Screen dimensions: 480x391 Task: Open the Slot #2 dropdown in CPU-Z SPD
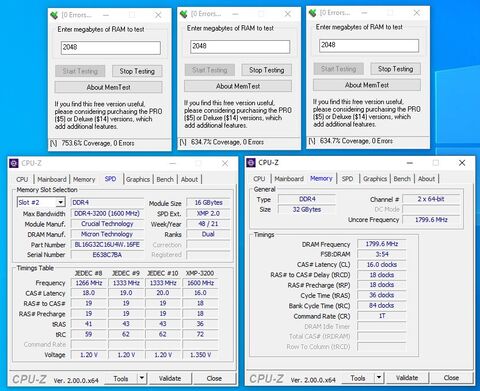tap(60, 202)
